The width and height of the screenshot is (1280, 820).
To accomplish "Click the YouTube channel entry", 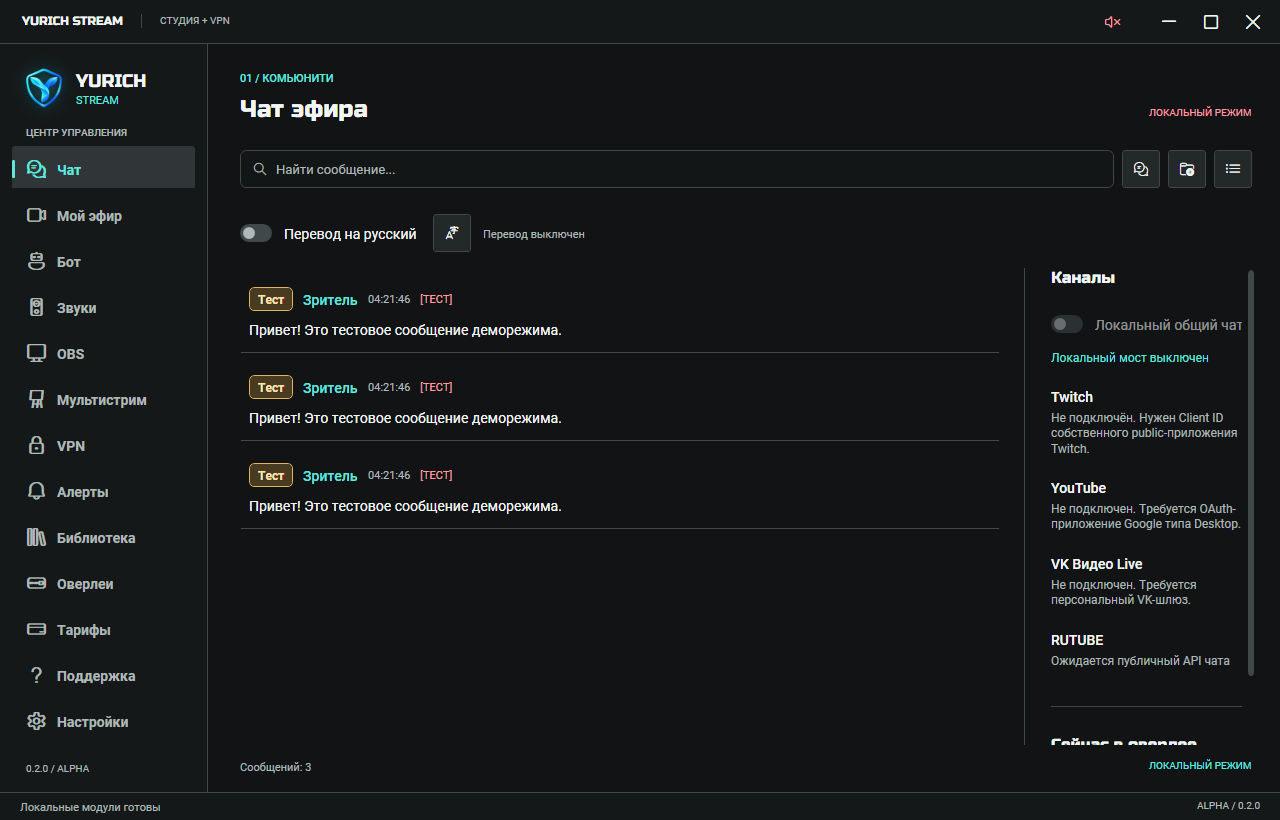I will pyautogui.click(x=1146, y=506).
